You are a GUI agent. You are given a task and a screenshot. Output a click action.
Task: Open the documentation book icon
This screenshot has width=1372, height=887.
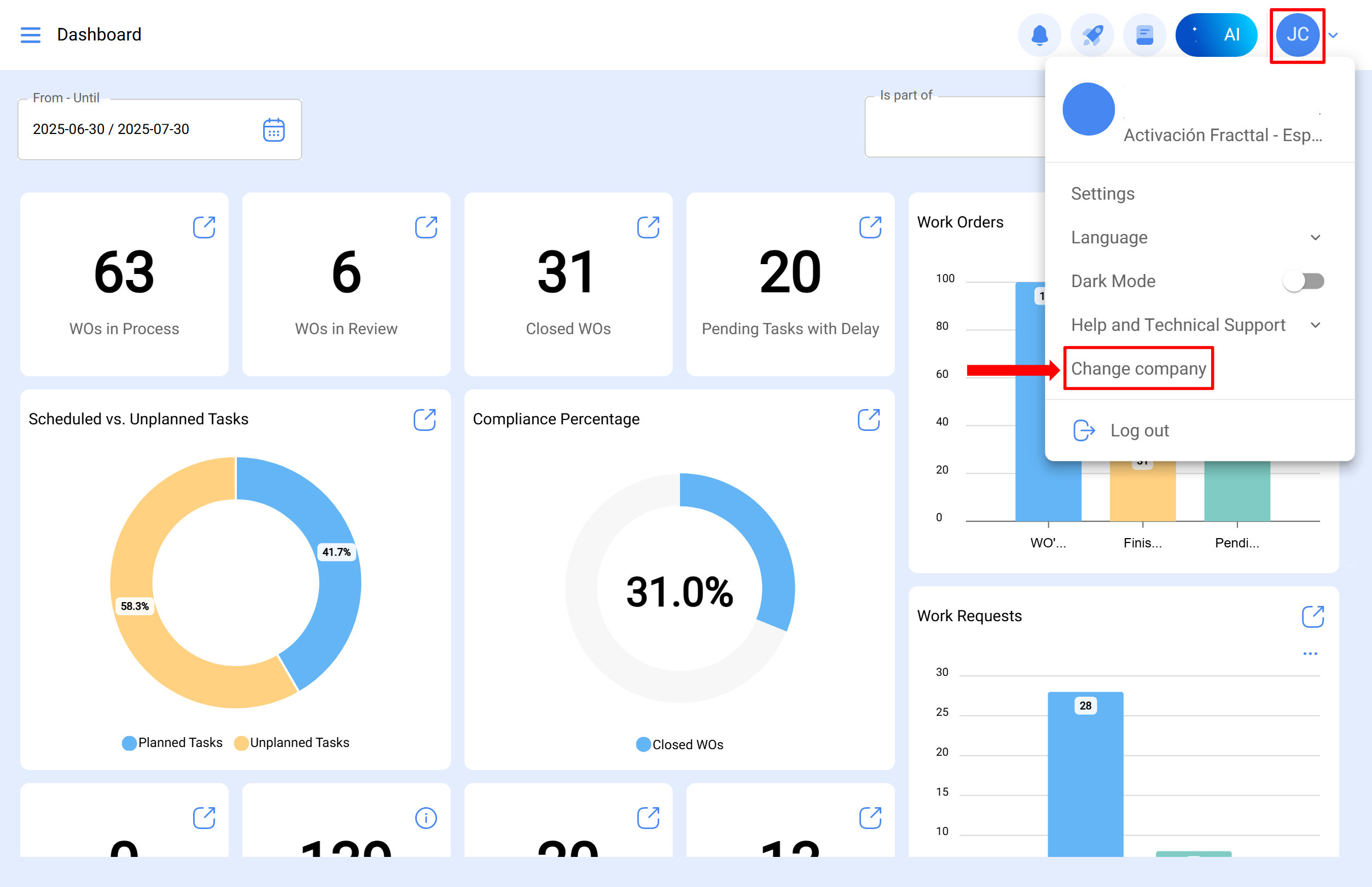[x=1144, y=34]
